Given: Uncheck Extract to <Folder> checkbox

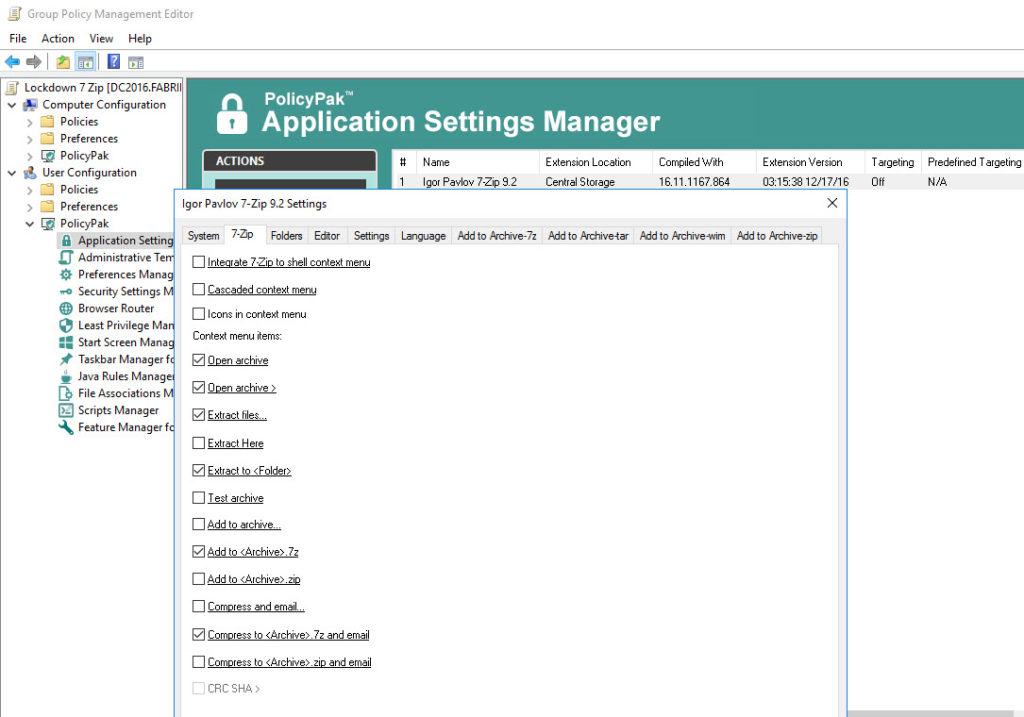Looking at the screenshot, I should pyautogui.click(x=199, y=470).
